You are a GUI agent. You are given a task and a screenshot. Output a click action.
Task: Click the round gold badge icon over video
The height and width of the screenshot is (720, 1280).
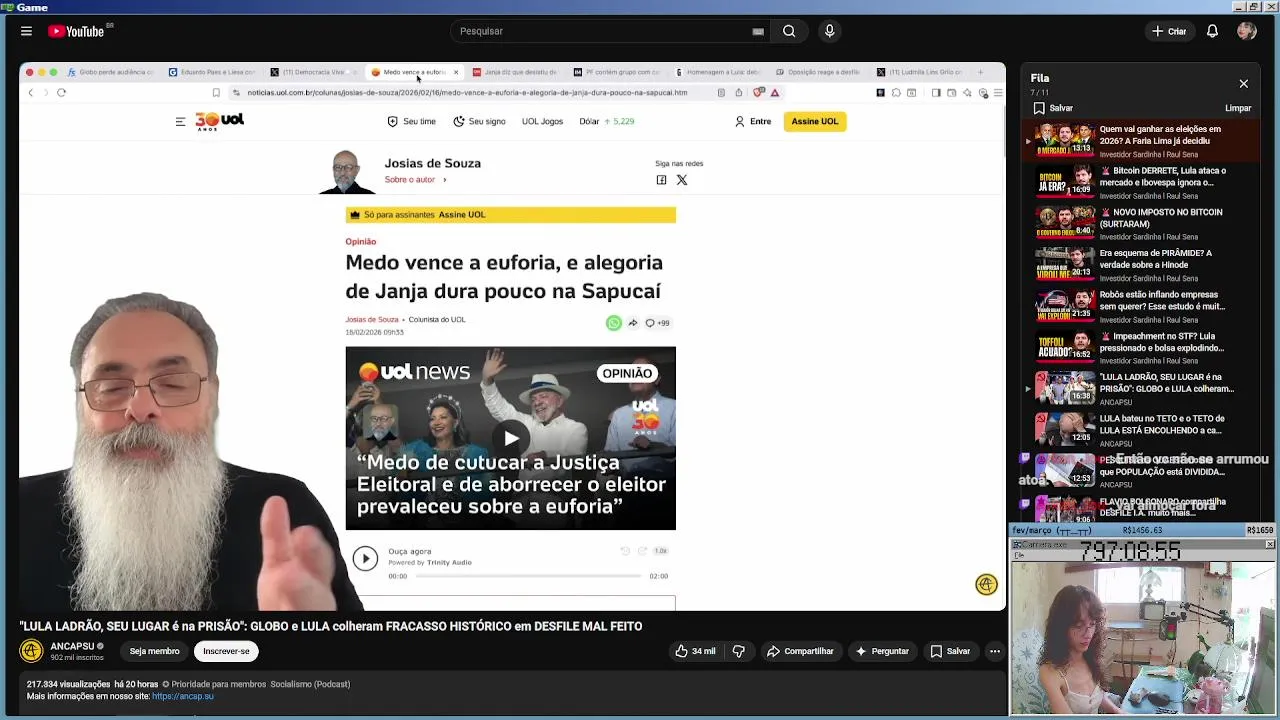(x=986, y=585)
